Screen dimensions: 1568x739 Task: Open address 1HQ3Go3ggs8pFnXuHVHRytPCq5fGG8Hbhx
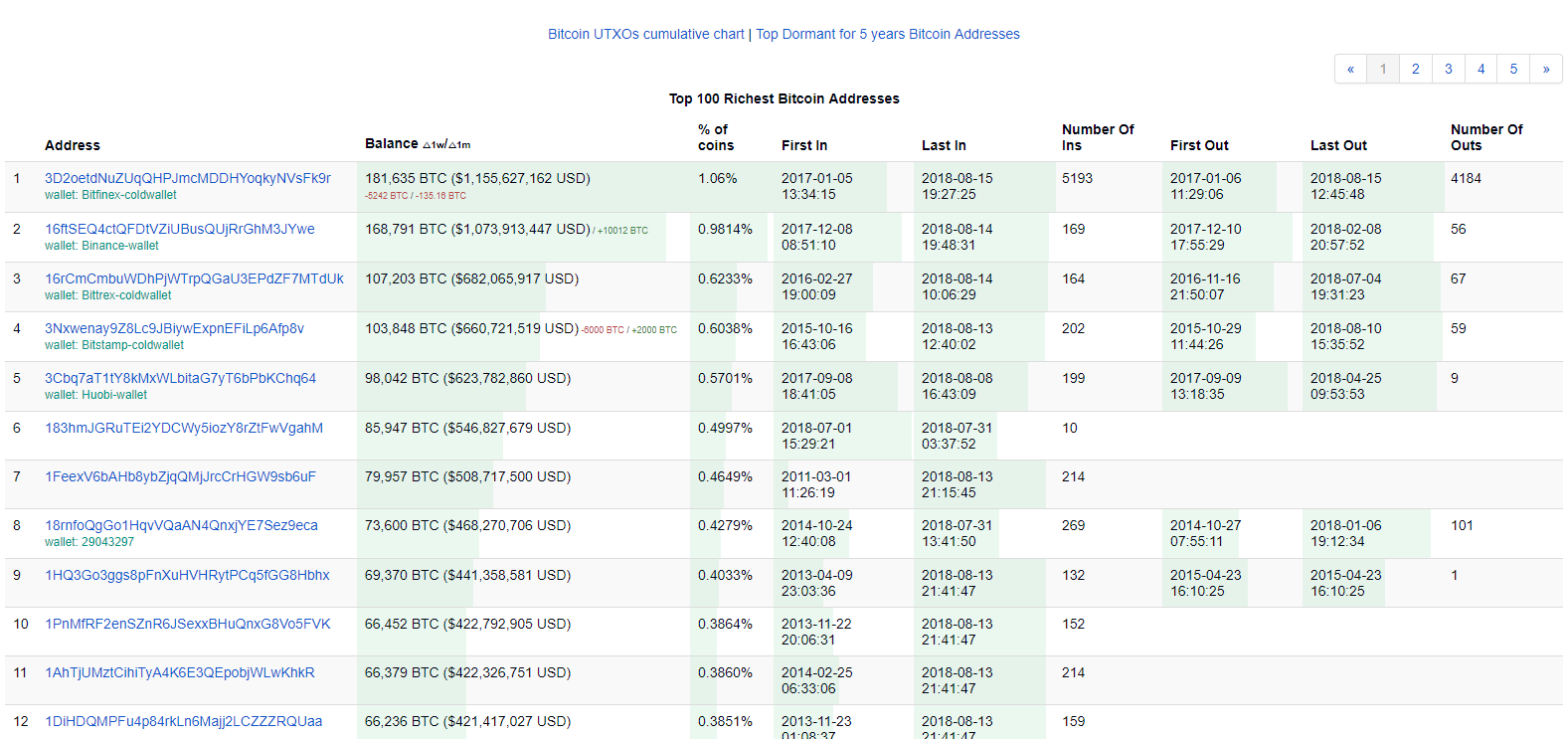187,575
